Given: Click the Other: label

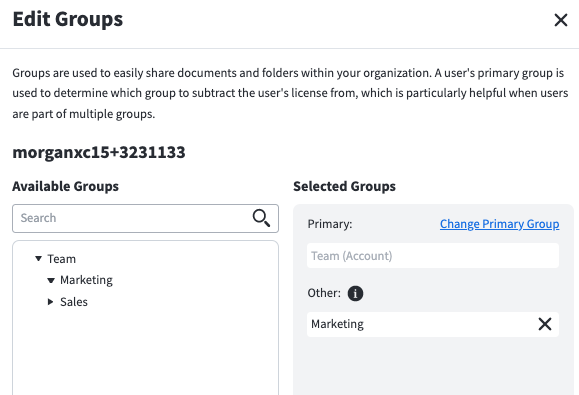Looking at the screenshot, I should 324,293.
